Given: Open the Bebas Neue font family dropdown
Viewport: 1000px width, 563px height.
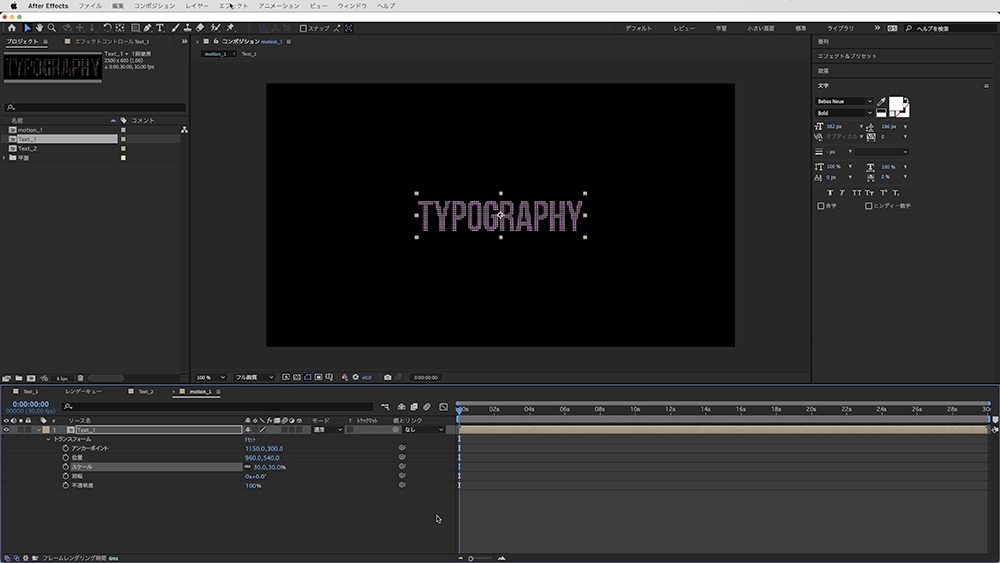Looking at the screenshot, I should [x=845, y=101].
